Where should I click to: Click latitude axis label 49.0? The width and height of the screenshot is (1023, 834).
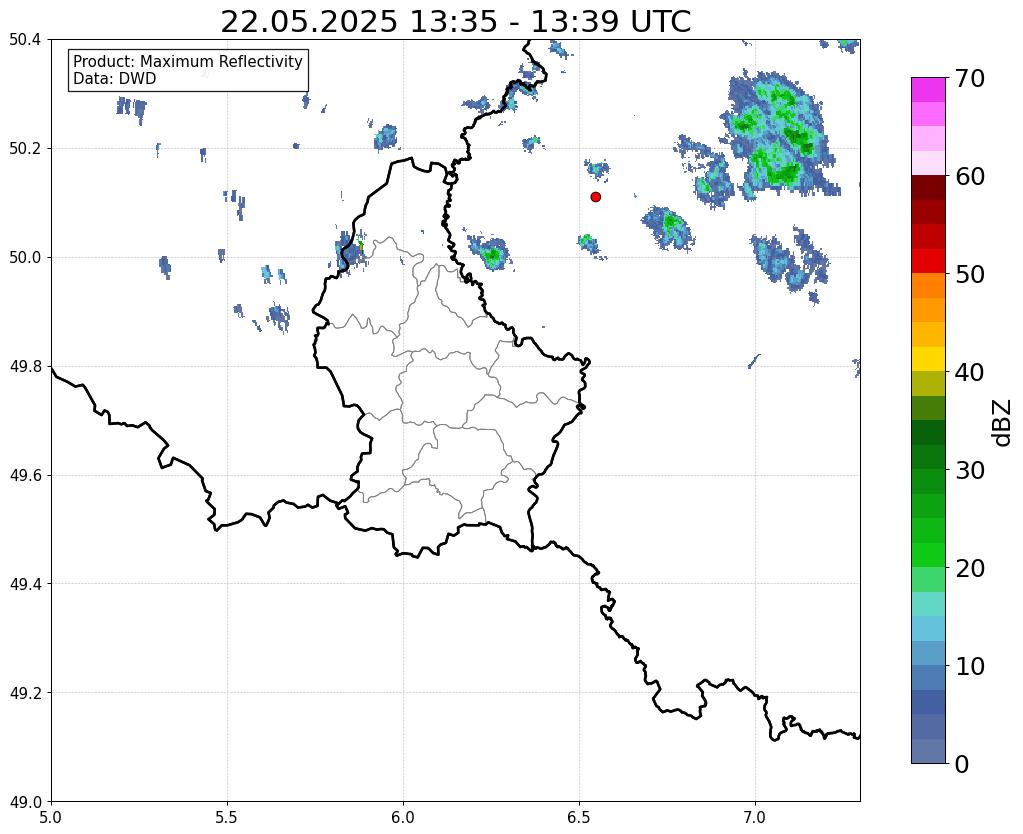[25, 802]
